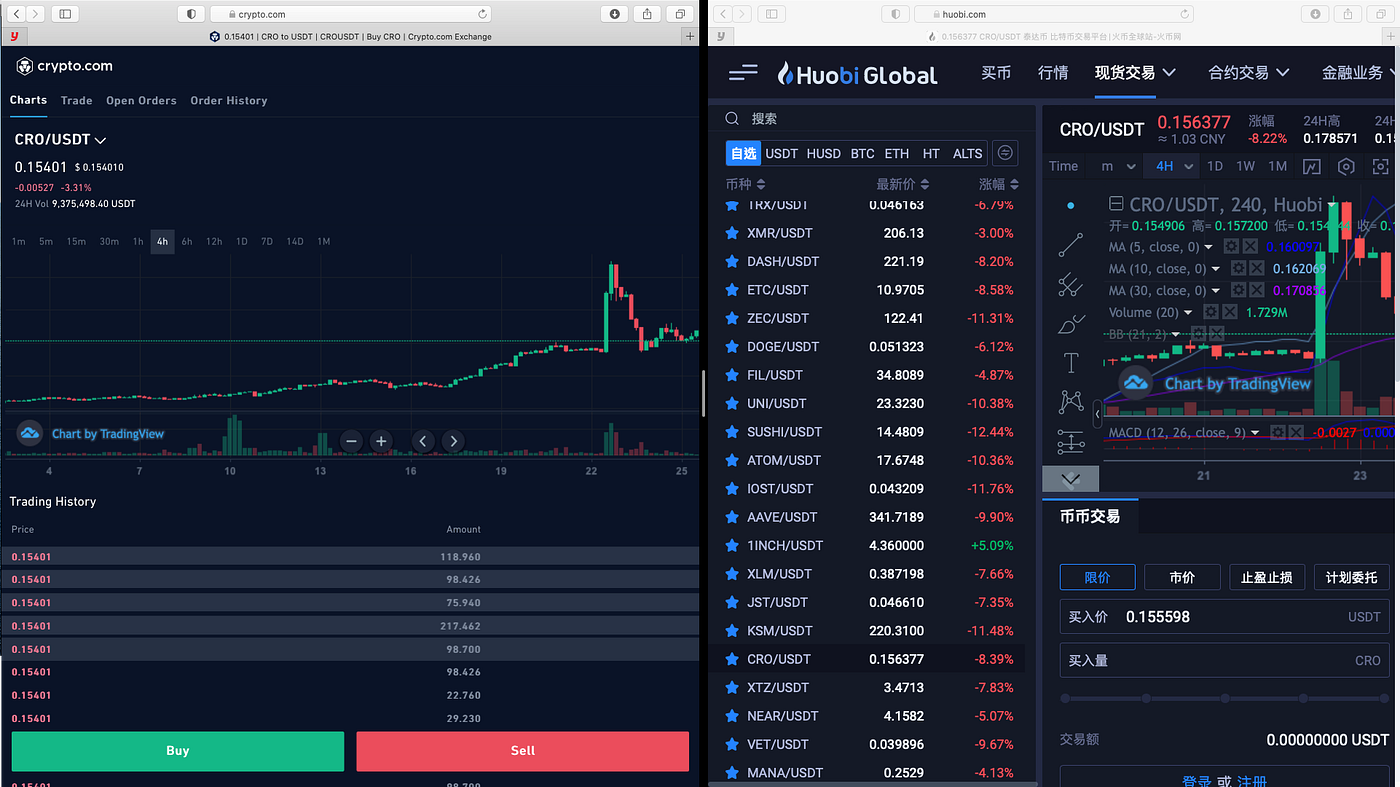Select the 市价 order type tab

[x=1182, y=577]
